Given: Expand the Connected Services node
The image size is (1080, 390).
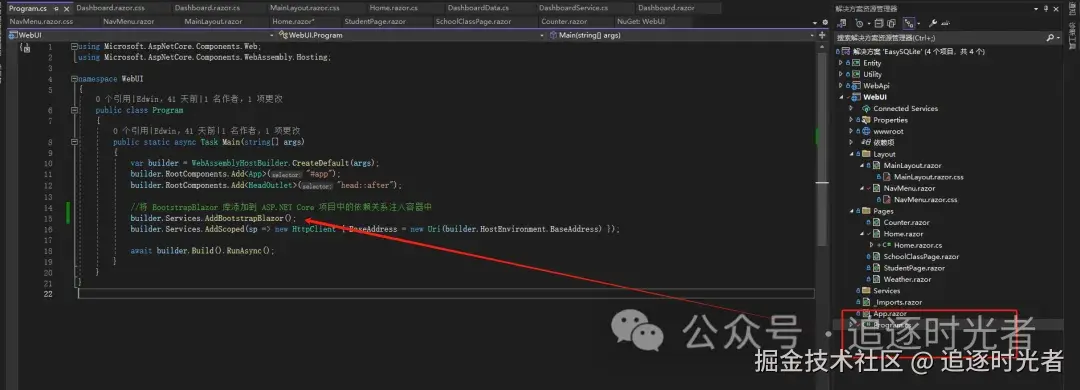Looking at the screenshot, I should click(x=851, y=108).
